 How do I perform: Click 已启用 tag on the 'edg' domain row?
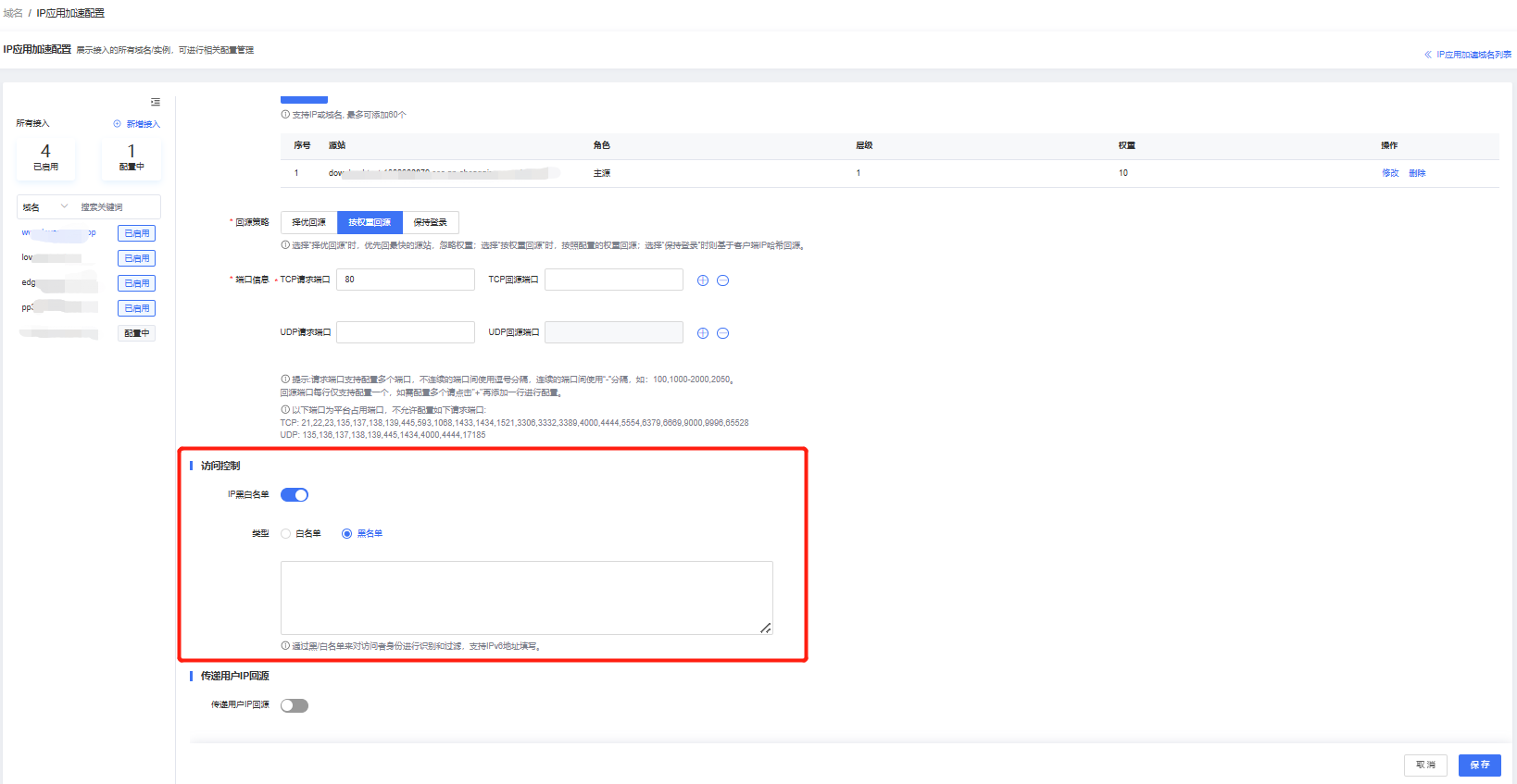point(137,283)
